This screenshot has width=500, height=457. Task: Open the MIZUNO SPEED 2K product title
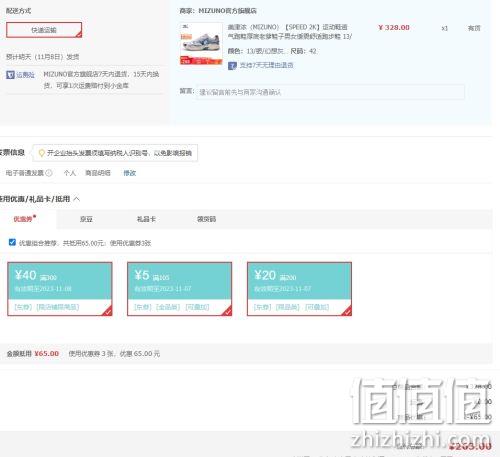coord(289,32)
